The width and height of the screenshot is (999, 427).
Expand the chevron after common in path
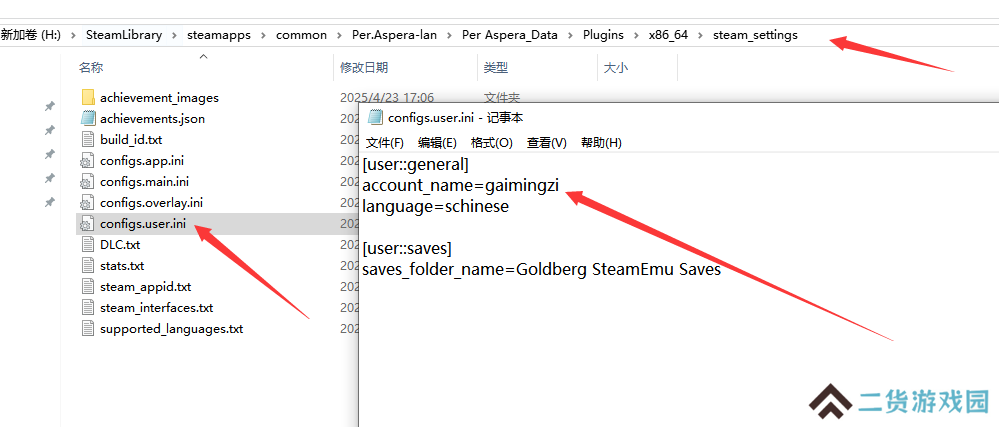(340, 36)
